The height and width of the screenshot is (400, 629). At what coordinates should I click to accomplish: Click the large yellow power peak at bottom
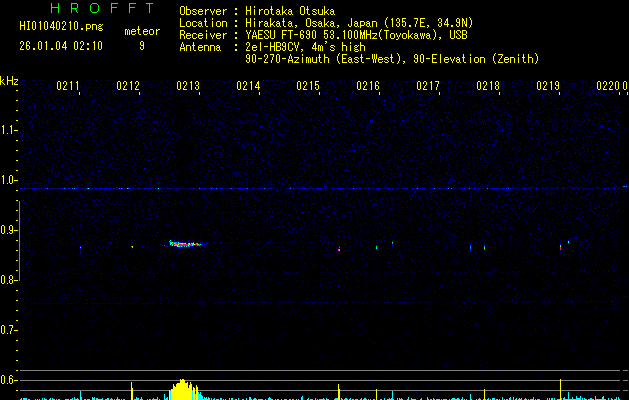click(x=181, y=389)
